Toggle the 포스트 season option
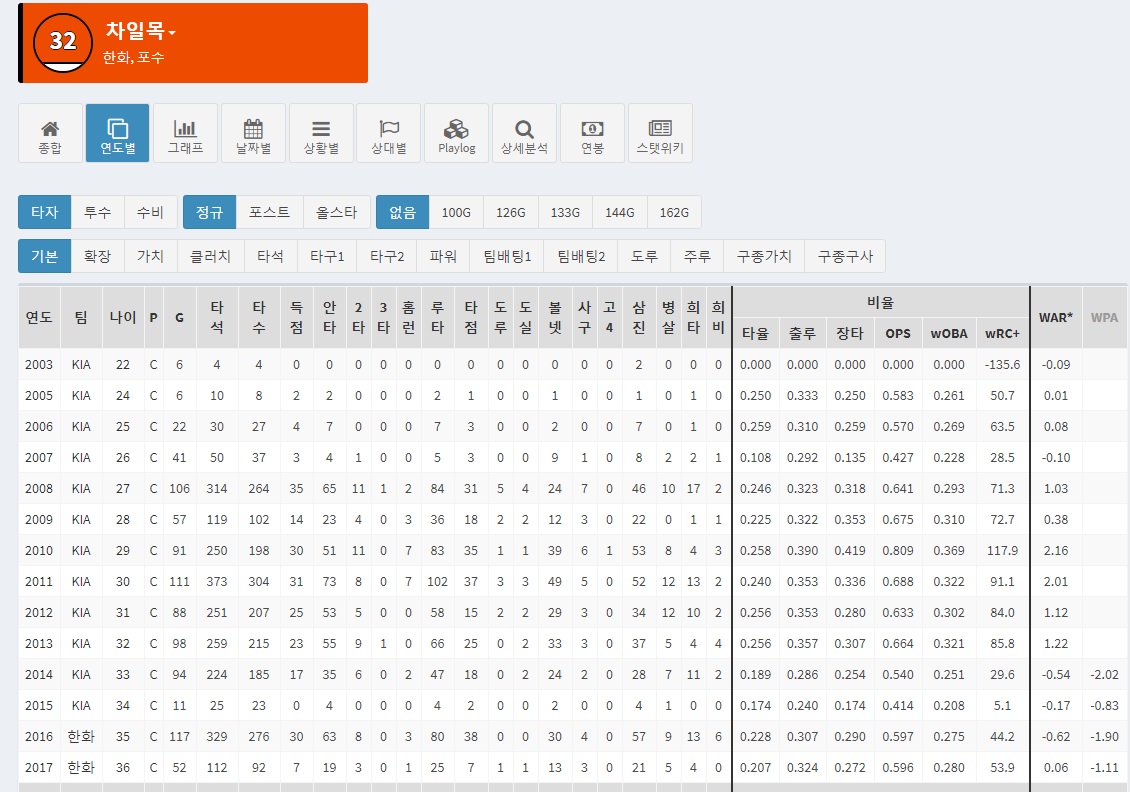This screenshot has height=792, width=1130. (x=269, y=212)
